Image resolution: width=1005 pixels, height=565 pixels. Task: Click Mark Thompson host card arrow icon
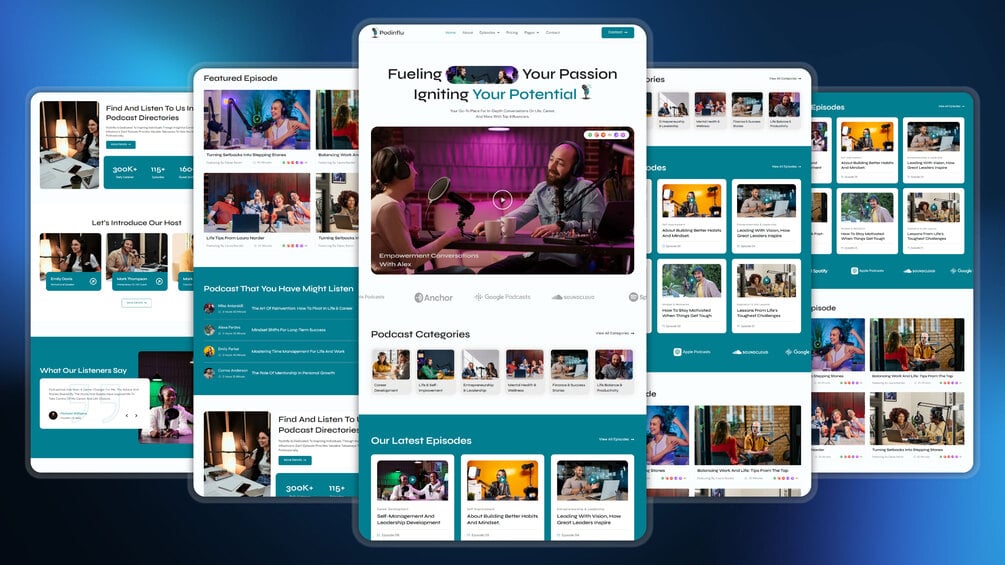159,281
